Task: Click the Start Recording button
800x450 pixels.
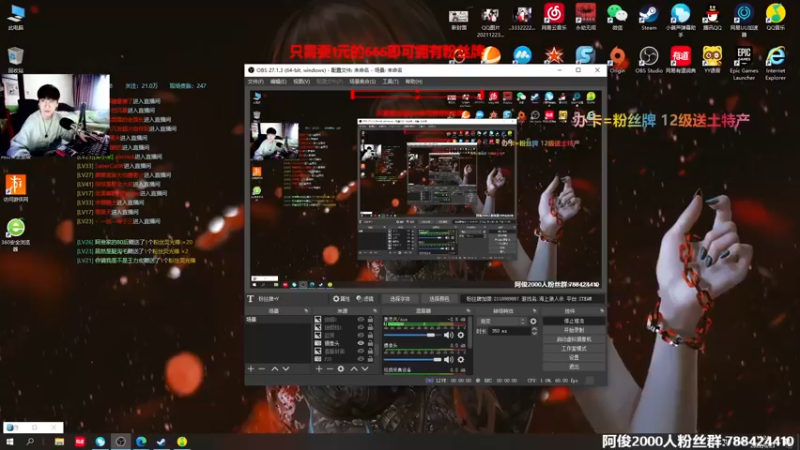Action: click(x=574, y=330)
